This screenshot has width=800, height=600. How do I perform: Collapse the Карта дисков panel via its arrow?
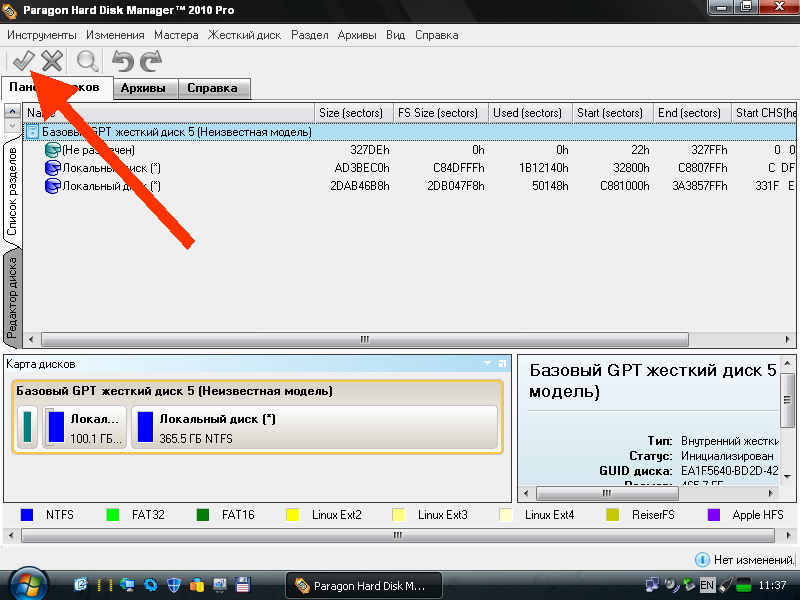(x=488, y=364)
